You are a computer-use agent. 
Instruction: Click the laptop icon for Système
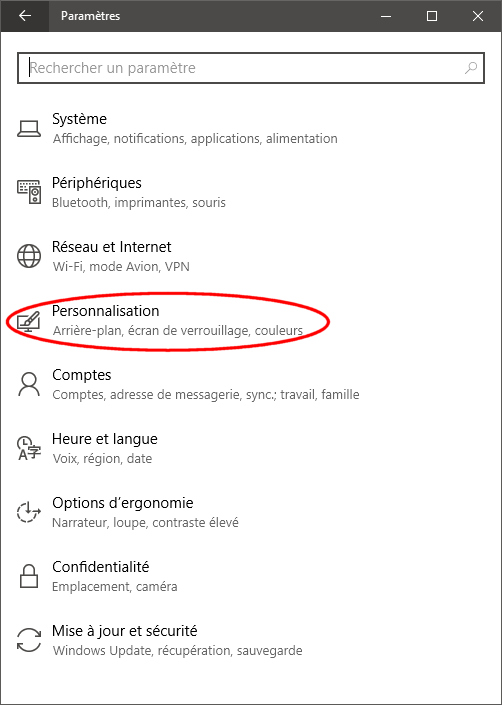(29, 129)
